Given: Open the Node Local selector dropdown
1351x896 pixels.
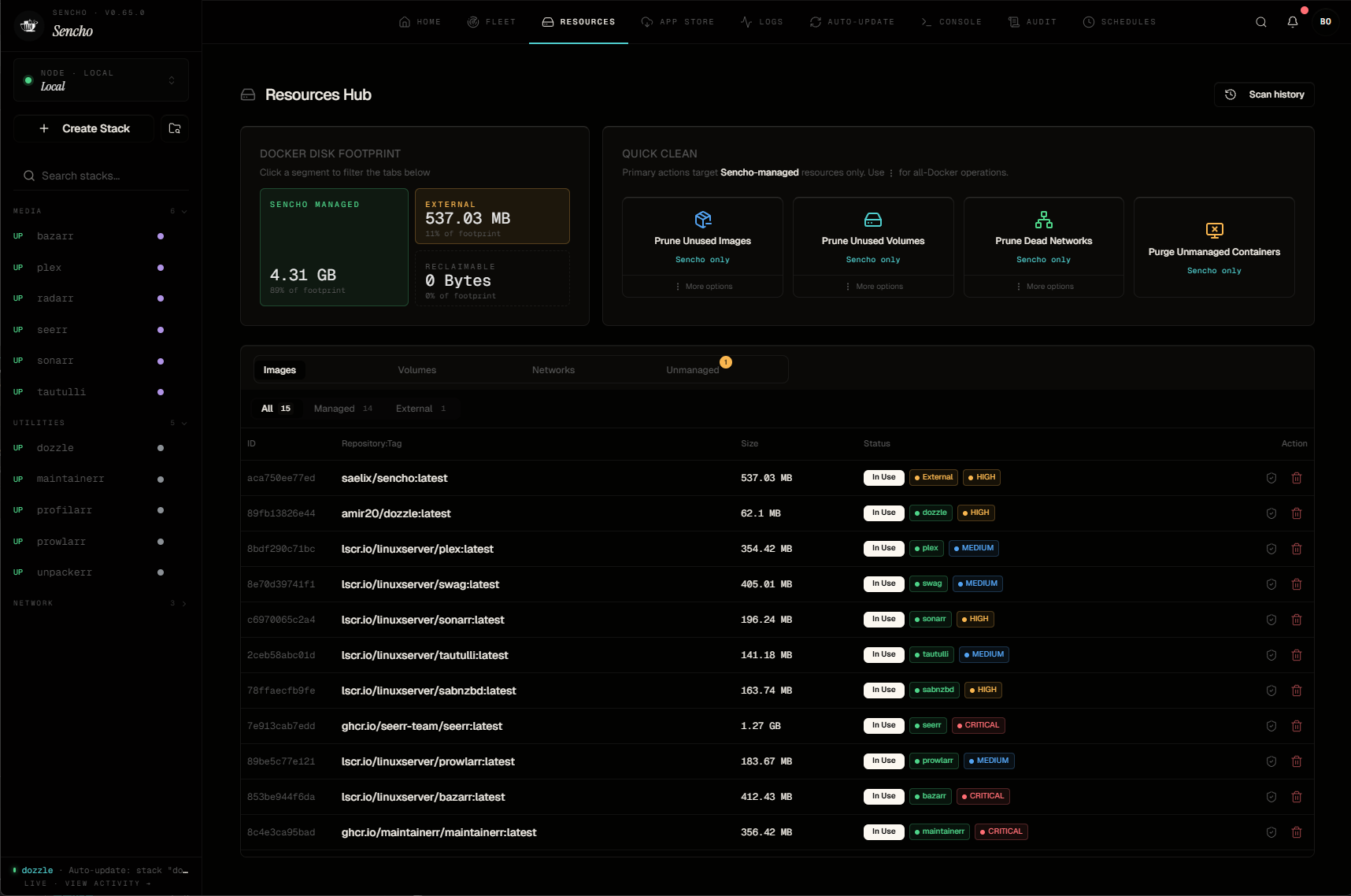Looking at the screenshot, I should click(x=101, y=80).
